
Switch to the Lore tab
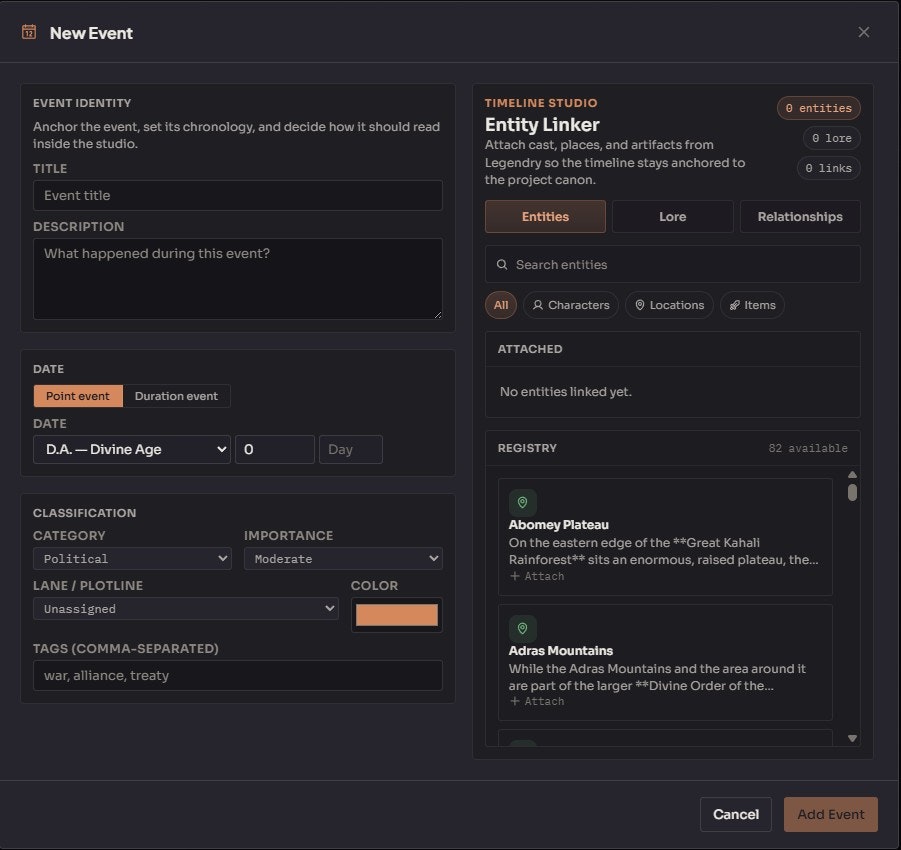672,217
